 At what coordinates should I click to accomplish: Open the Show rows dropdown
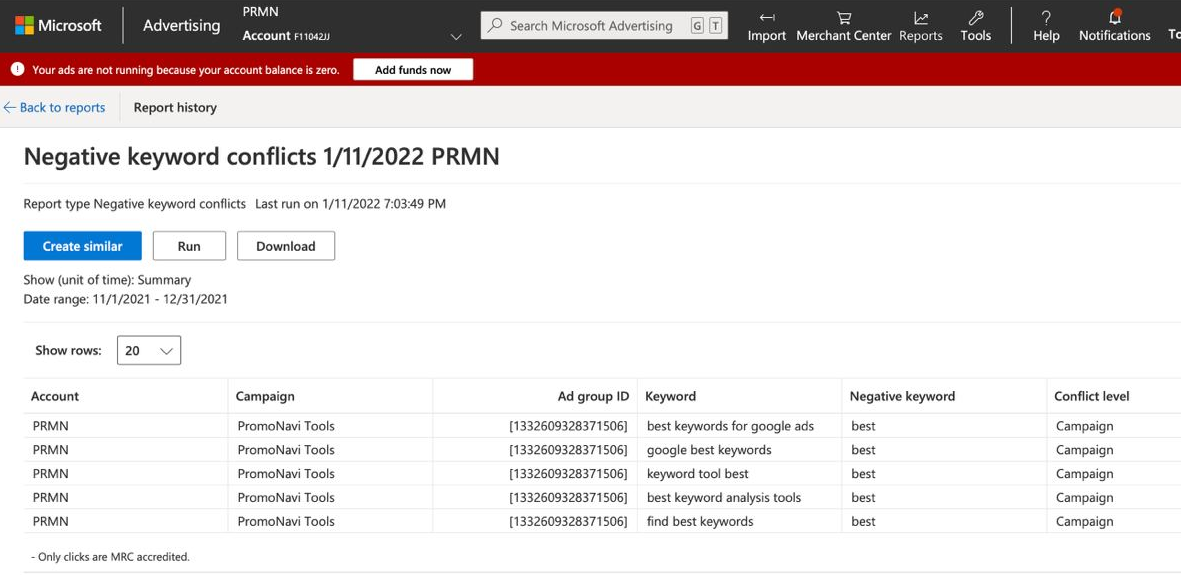coord(149,350)
